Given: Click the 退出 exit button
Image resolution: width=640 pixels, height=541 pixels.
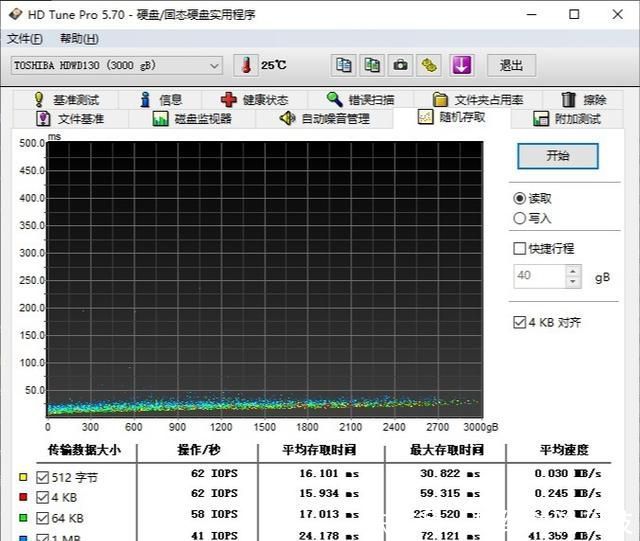Looking at the screenshot, I should 511,65.
